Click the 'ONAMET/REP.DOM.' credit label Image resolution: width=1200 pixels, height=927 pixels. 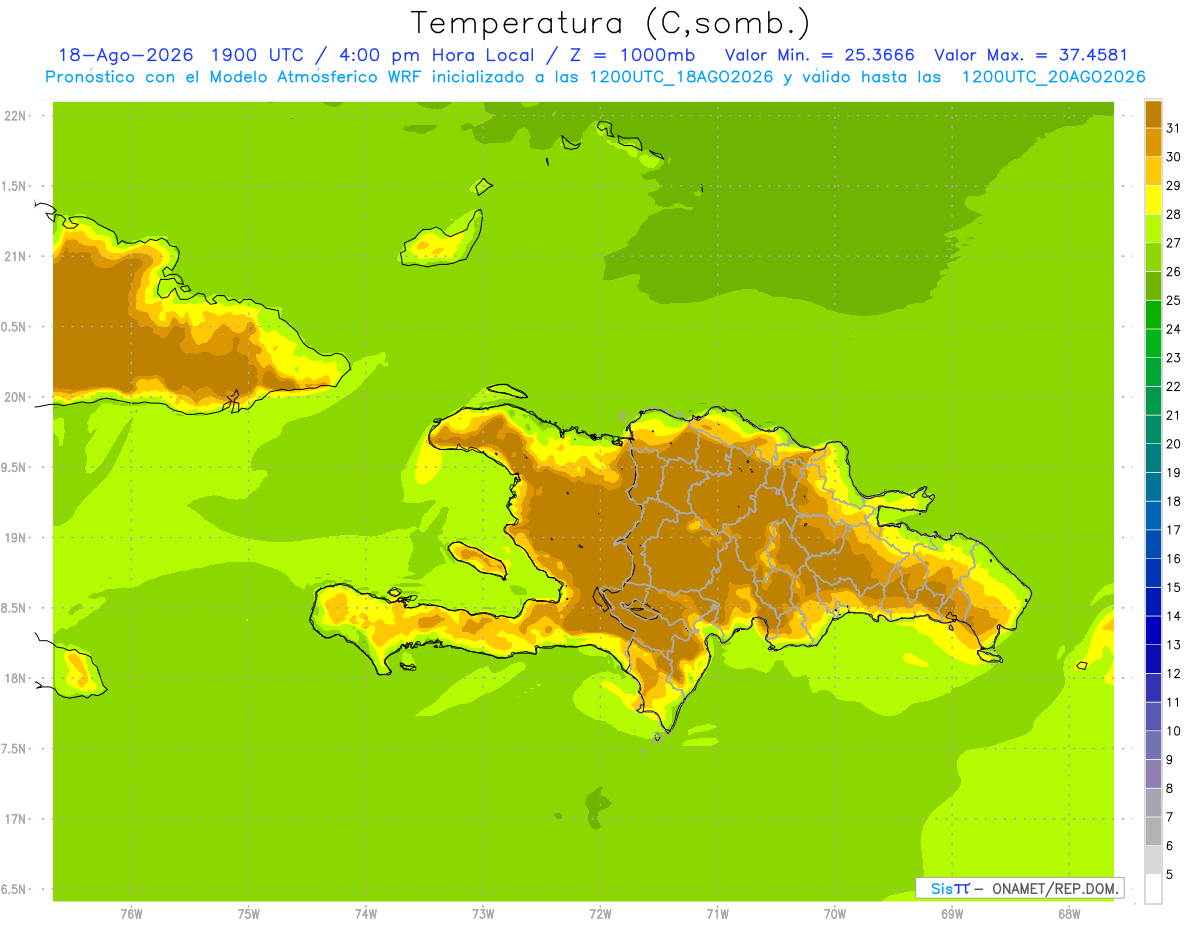coord(1054,888)
